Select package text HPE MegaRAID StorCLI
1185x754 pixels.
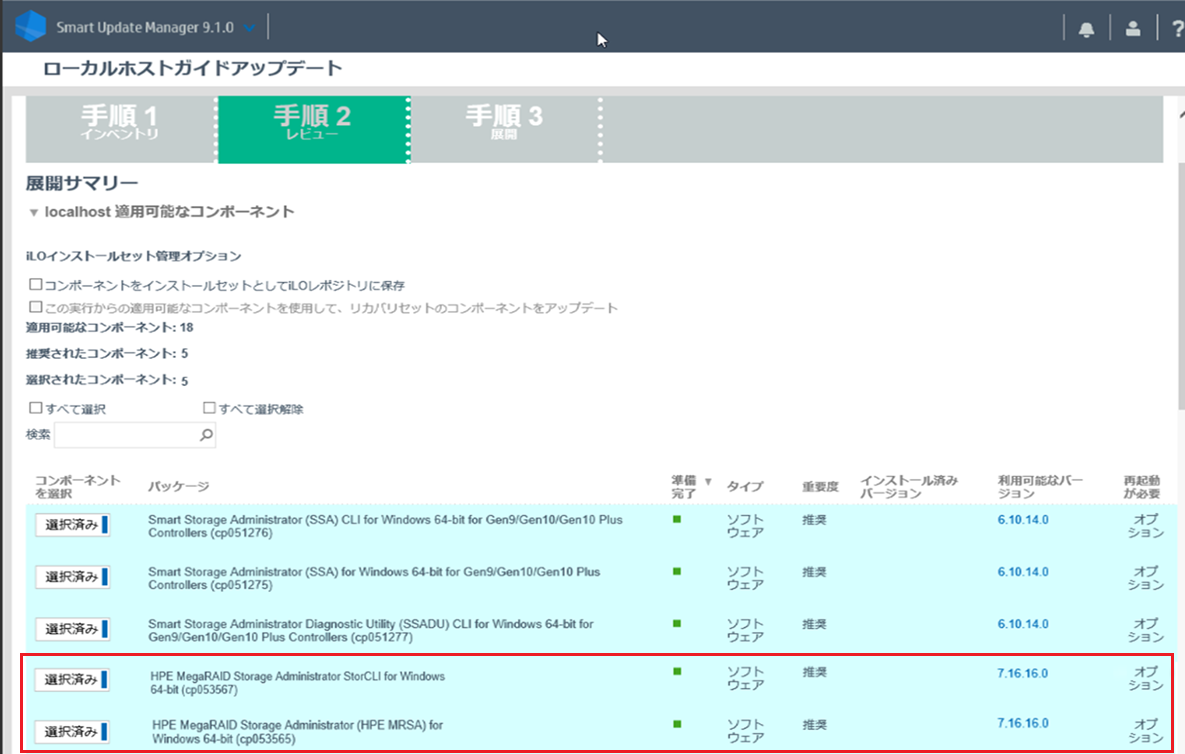(298, 683)
